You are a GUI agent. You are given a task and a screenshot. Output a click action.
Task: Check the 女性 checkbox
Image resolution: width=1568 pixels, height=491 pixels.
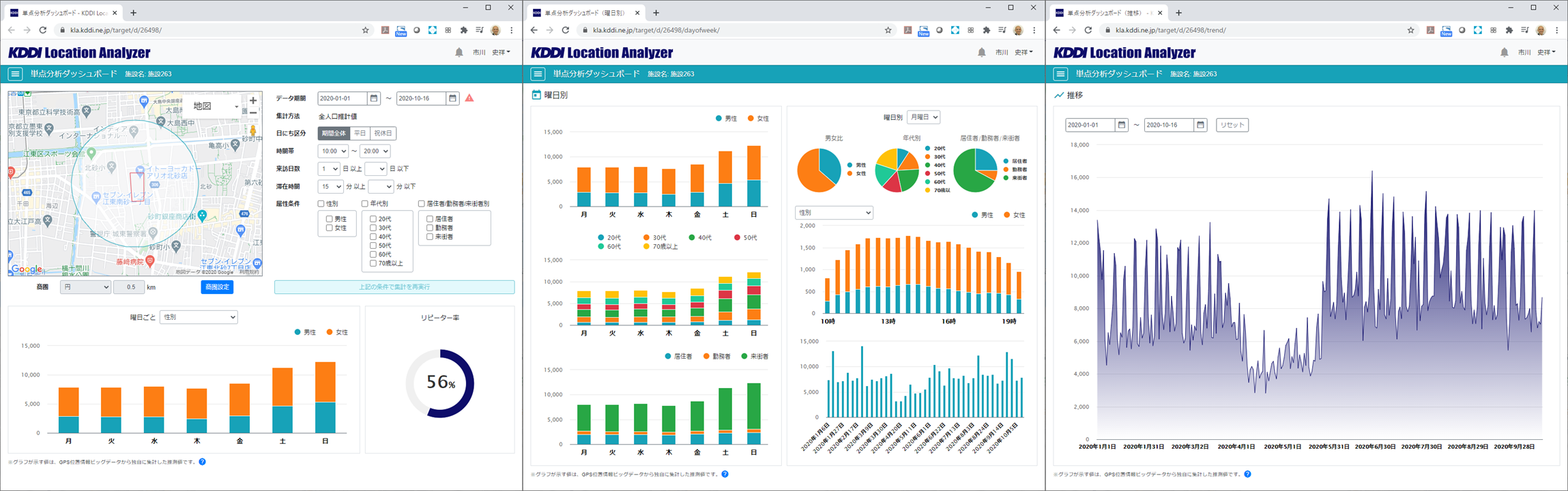(330, 228)
